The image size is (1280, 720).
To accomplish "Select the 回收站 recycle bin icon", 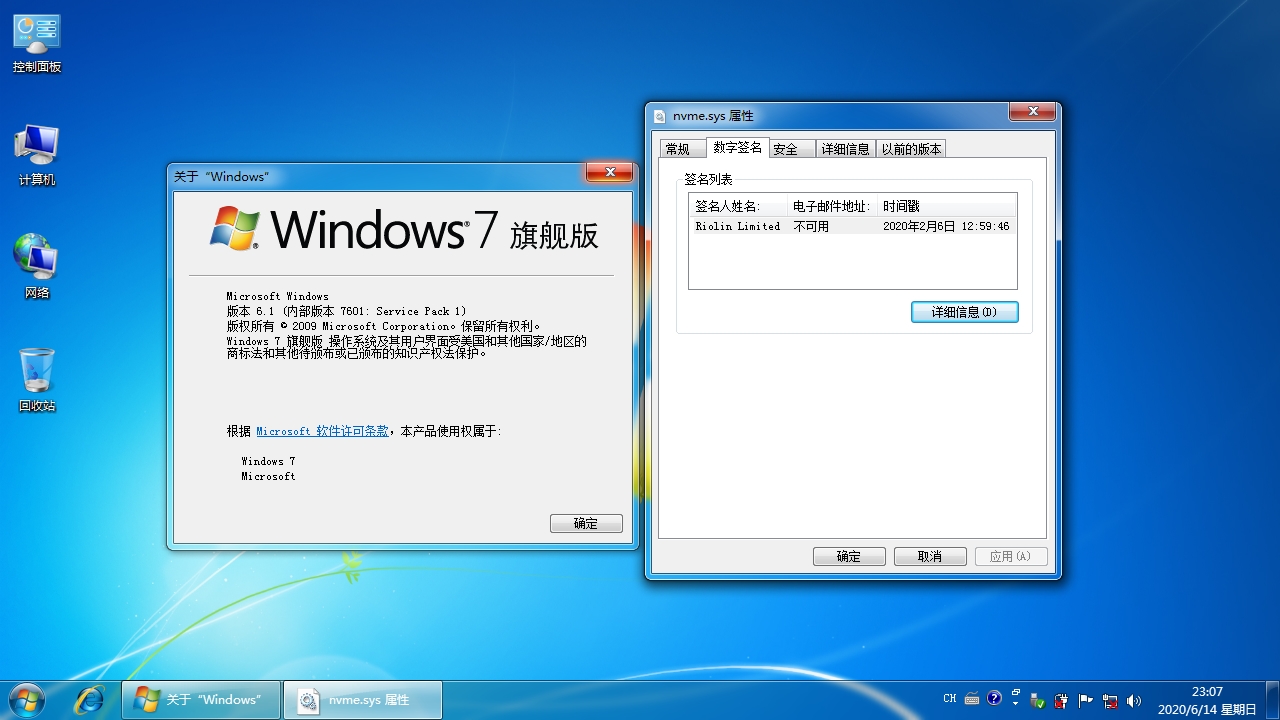I will click(x=37, y=381).
